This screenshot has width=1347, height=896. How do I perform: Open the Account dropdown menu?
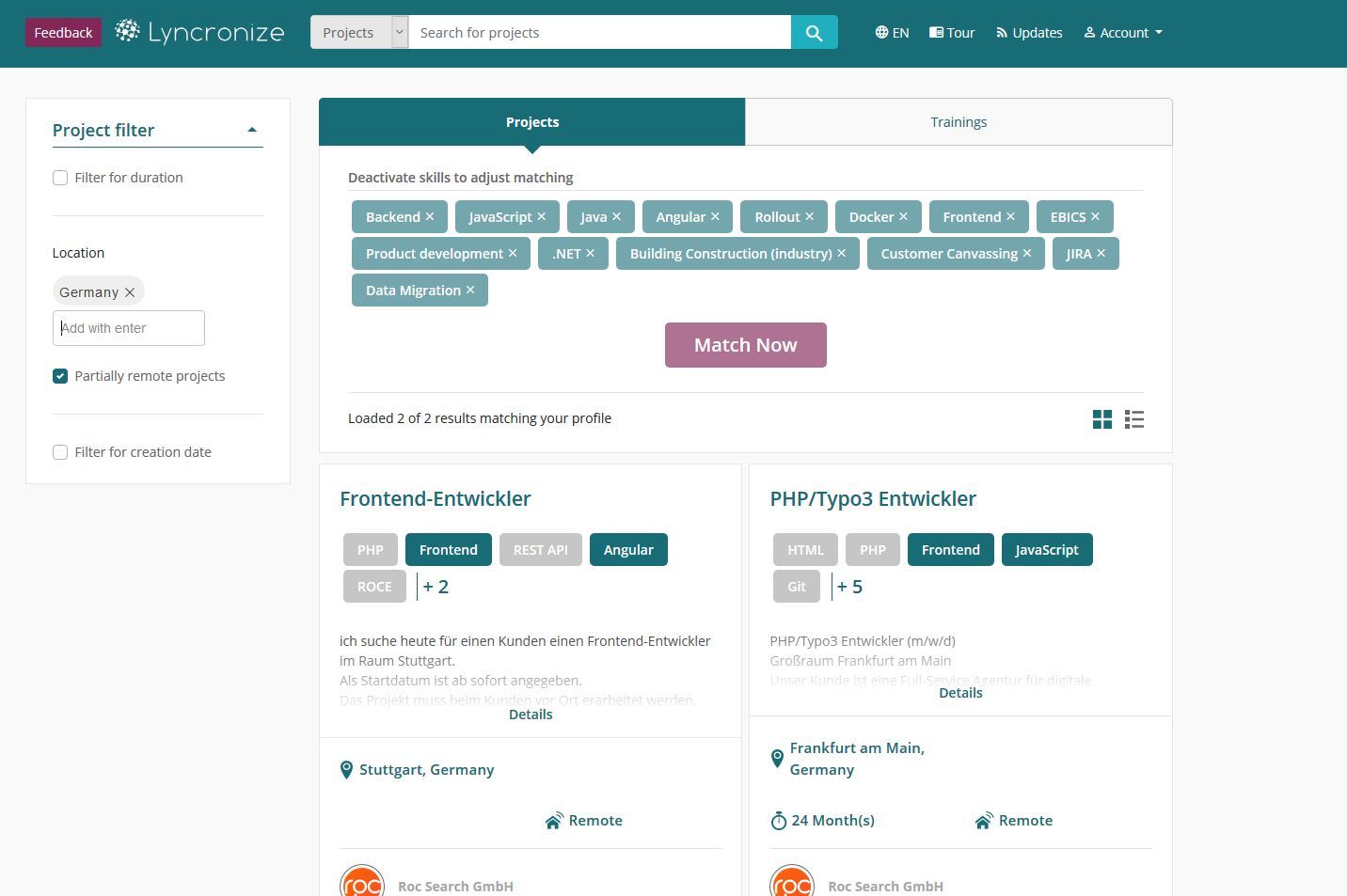tap(1123, 33)
